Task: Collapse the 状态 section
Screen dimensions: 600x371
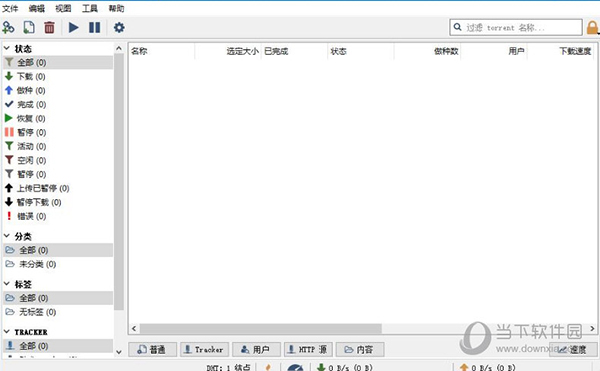Action: coord(7,48)
